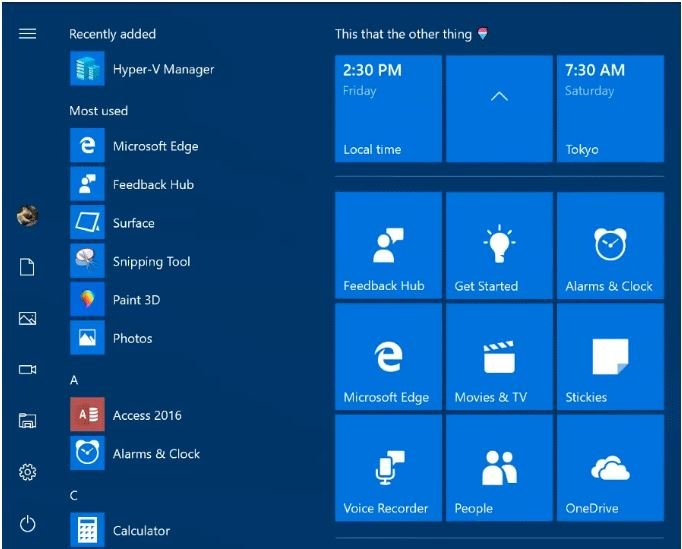682x549 pixels.
Task: Expand the hamburger menu
Action: pos(27,33)
